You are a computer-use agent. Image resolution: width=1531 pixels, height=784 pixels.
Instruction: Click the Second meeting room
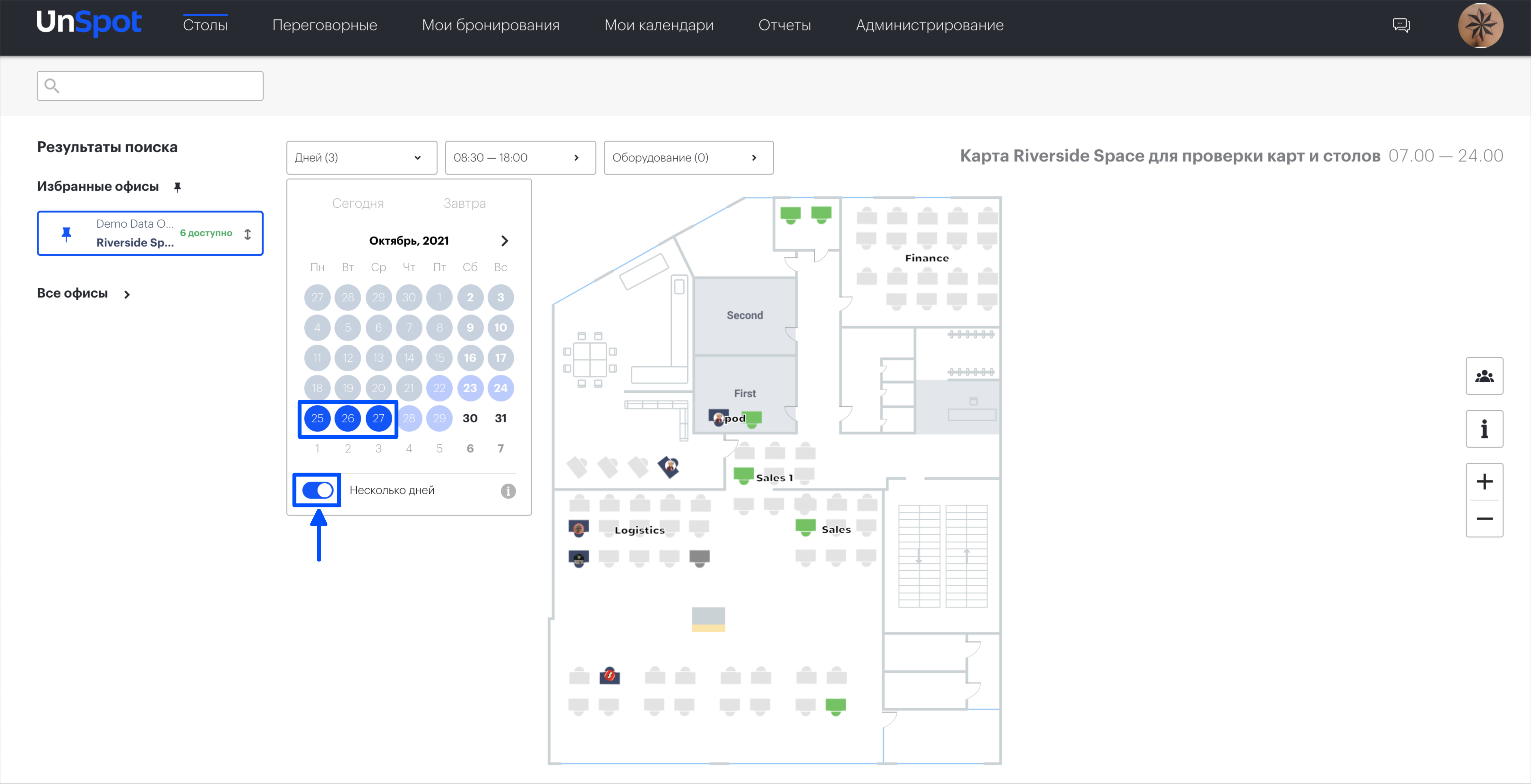click(x=745, y=316)
